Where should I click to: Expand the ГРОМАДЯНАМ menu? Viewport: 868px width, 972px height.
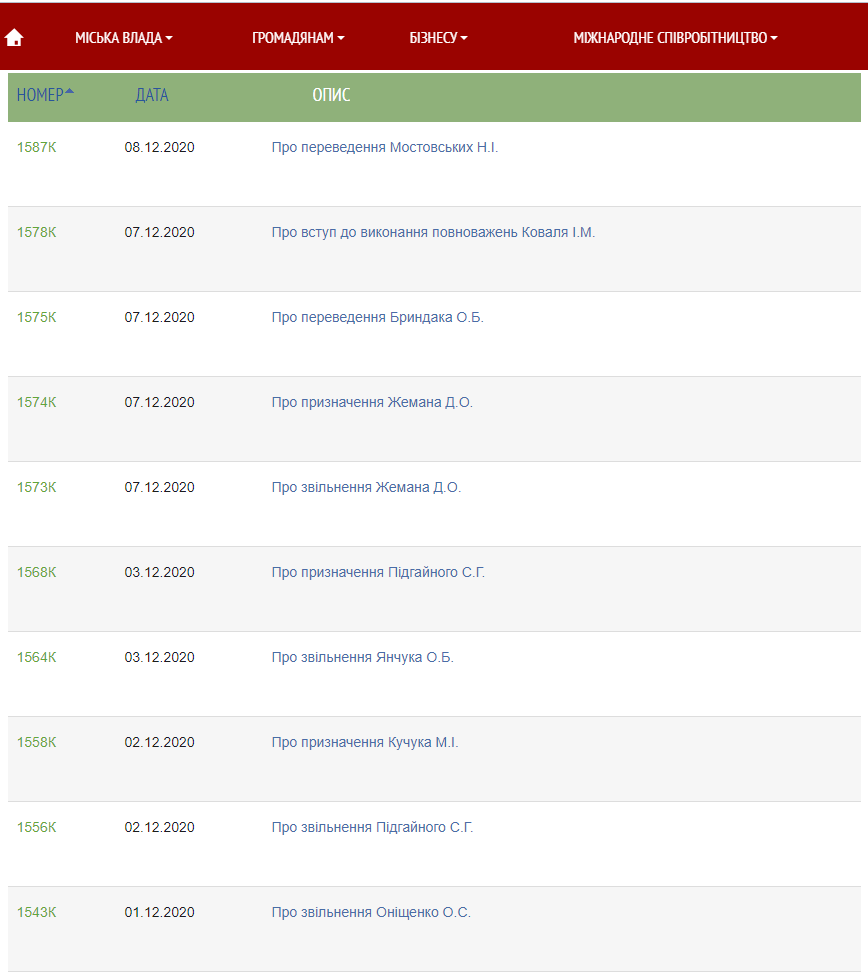coord(298,38)
